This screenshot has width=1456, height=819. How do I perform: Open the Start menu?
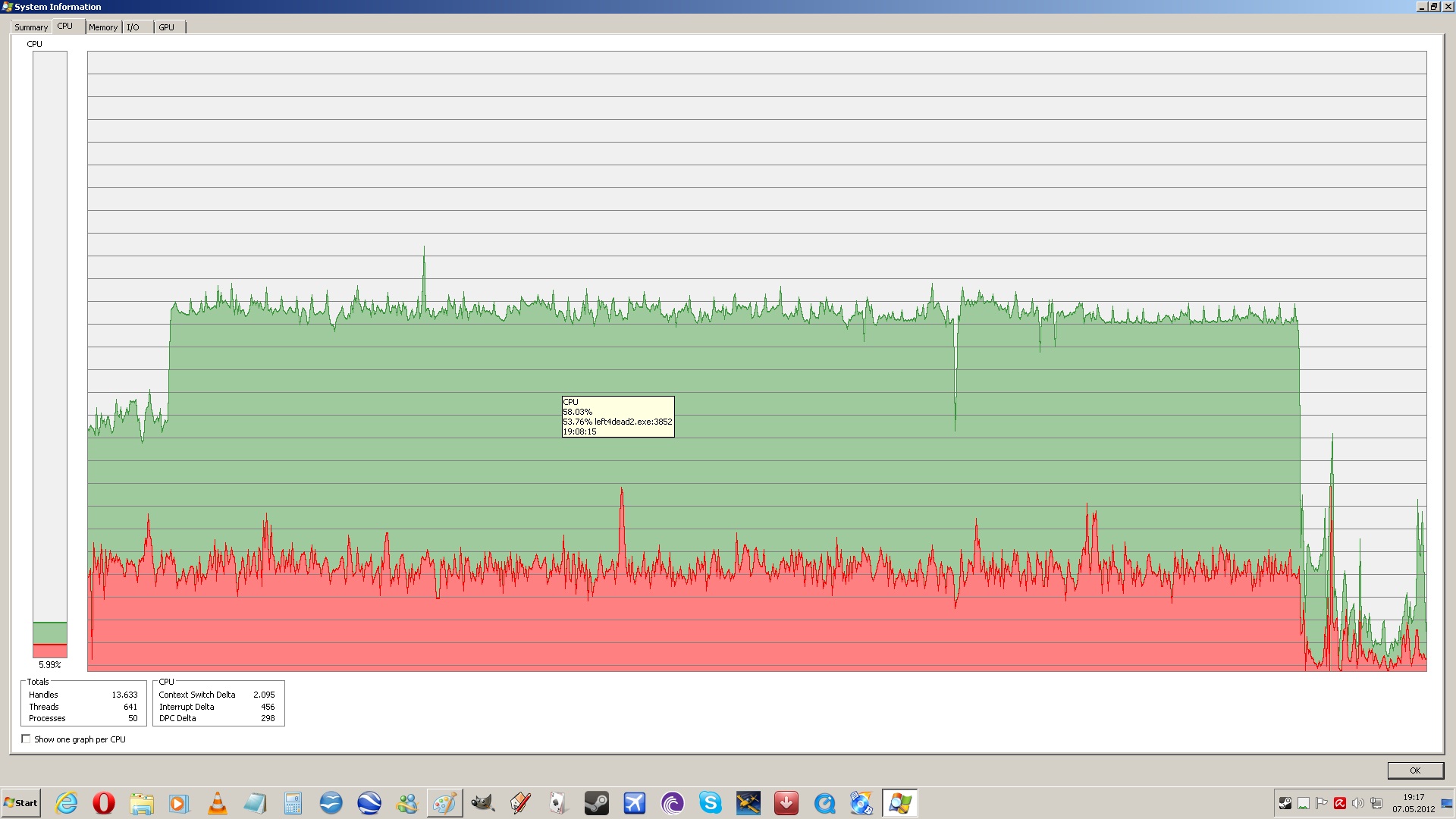(21, 803)
